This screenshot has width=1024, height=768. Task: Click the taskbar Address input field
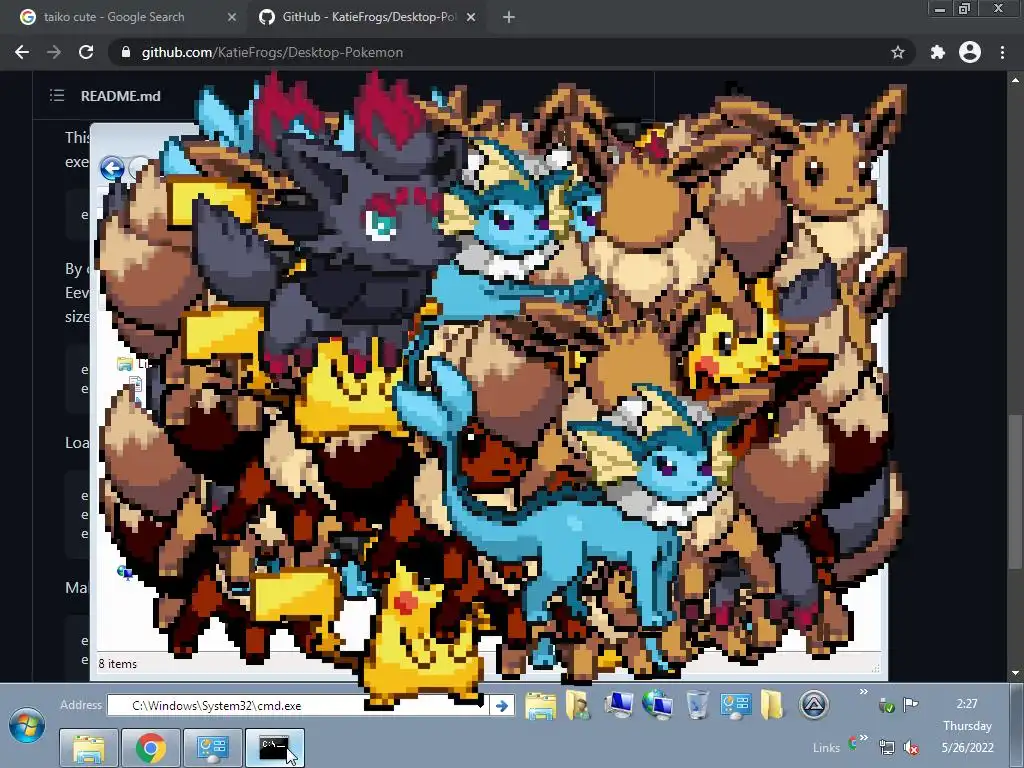pos(298,705)
